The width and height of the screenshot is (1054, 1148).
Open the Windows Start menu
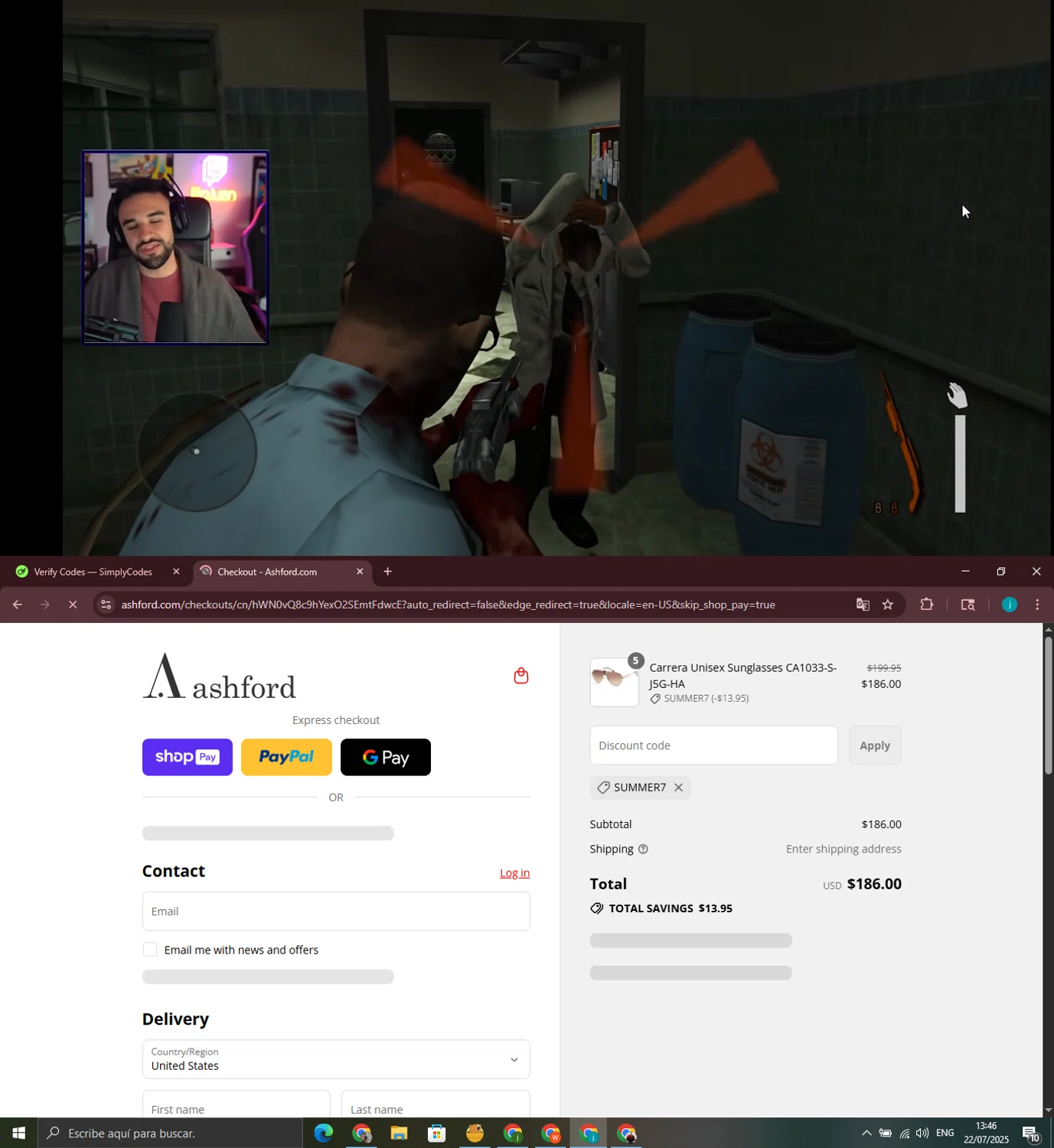pos(18,1133)
